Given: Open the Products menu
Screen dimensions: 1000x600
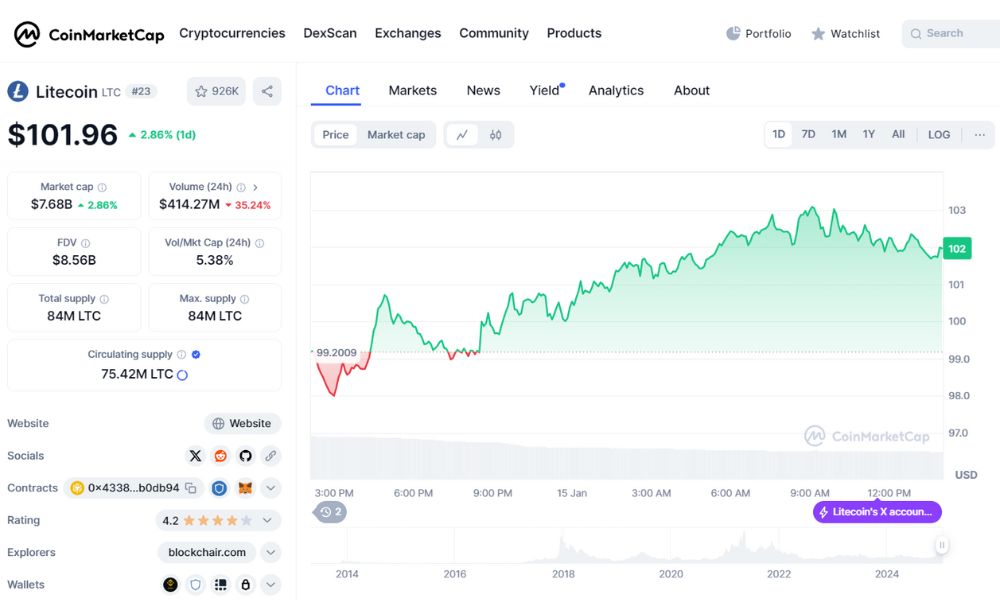Looking at the screenshot, I should 574,33.
